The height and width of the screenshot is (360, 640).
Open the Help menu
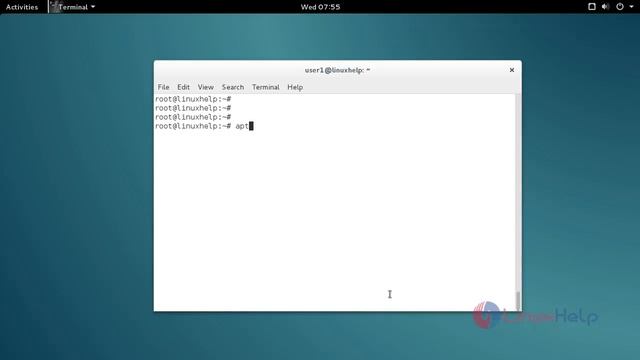click(295, 87)
